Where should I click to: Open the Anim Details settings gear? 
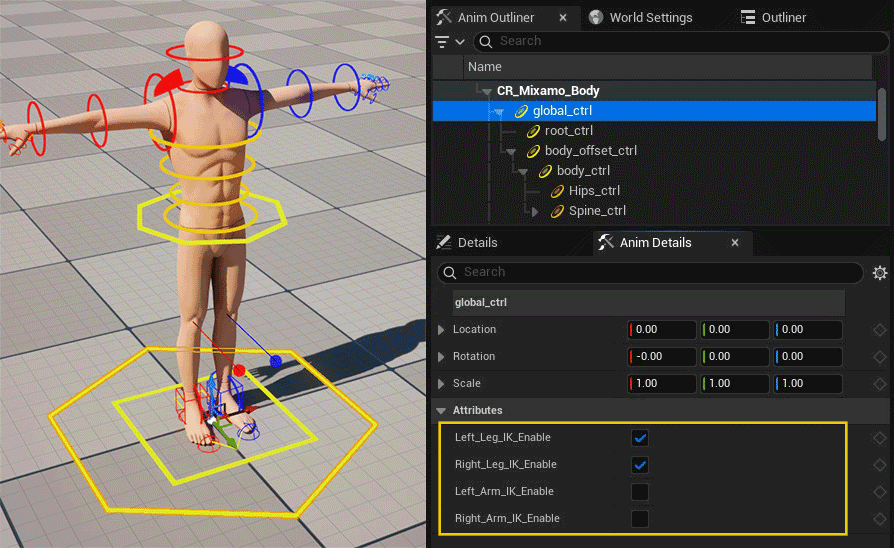[879, 273]
